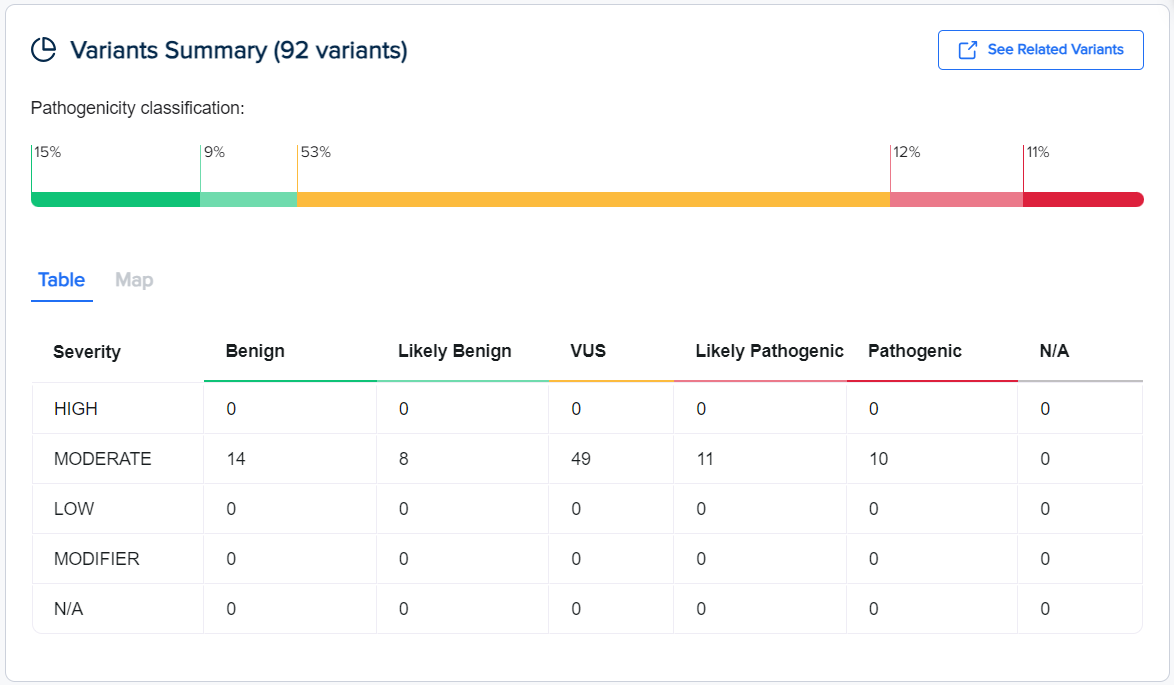1174x685 pixels.
Task: Click the dark green Benign bar segment
Action: [x=115, y=199]
